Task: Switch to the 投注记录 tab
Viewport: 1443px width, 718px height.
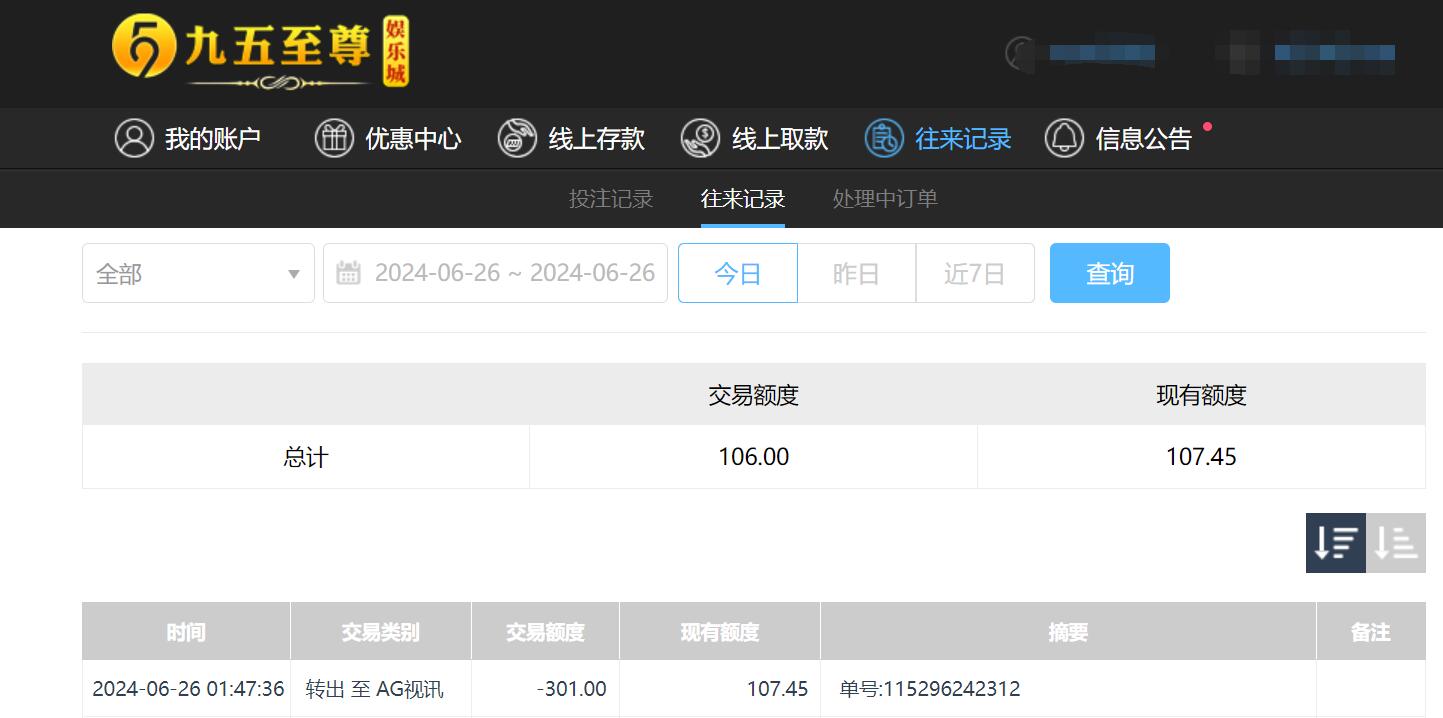Action: coord(610,198)
